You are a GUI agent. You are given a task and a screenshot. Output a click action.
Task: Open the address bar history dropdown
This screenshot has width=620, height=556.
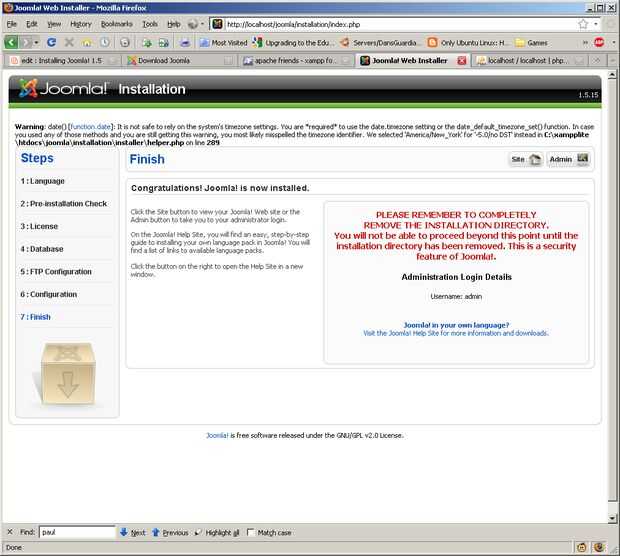point(596,24)
